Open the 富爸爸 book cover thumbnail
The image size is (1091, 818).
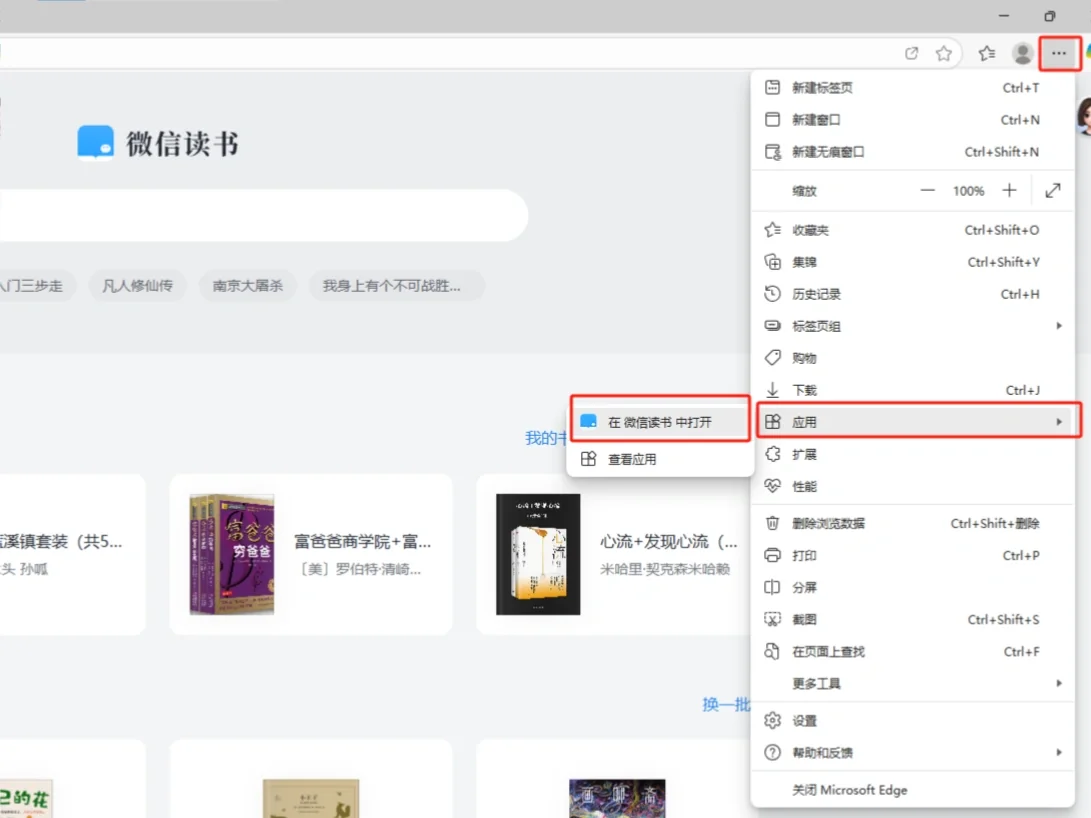232,554
